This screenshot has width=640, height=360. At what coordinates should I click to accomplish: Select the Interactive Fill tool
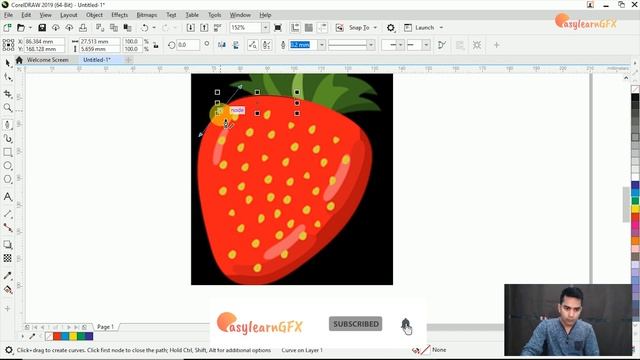tap(7, 290)
